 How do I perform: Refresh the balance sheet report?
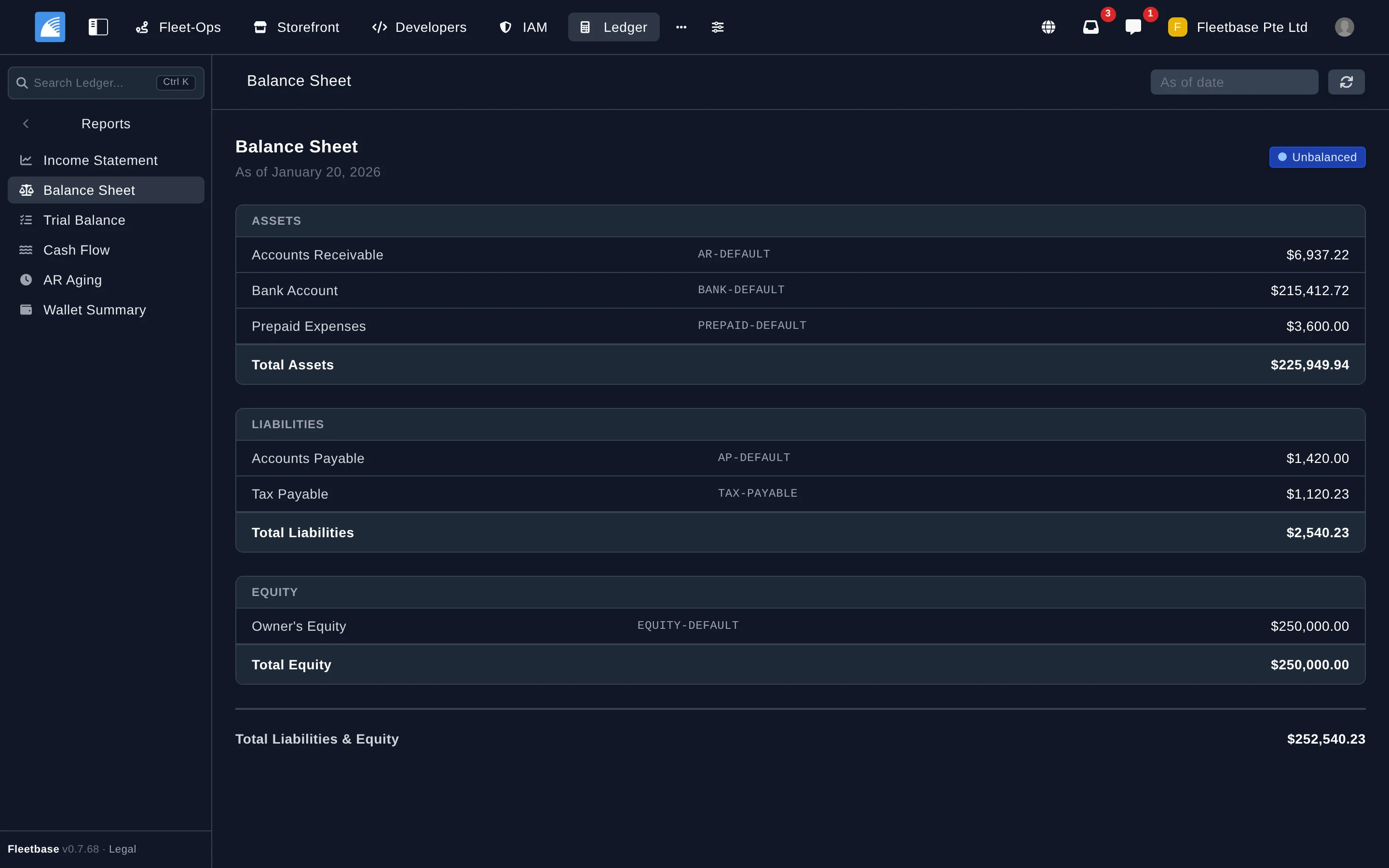[x=1346, y=82]
